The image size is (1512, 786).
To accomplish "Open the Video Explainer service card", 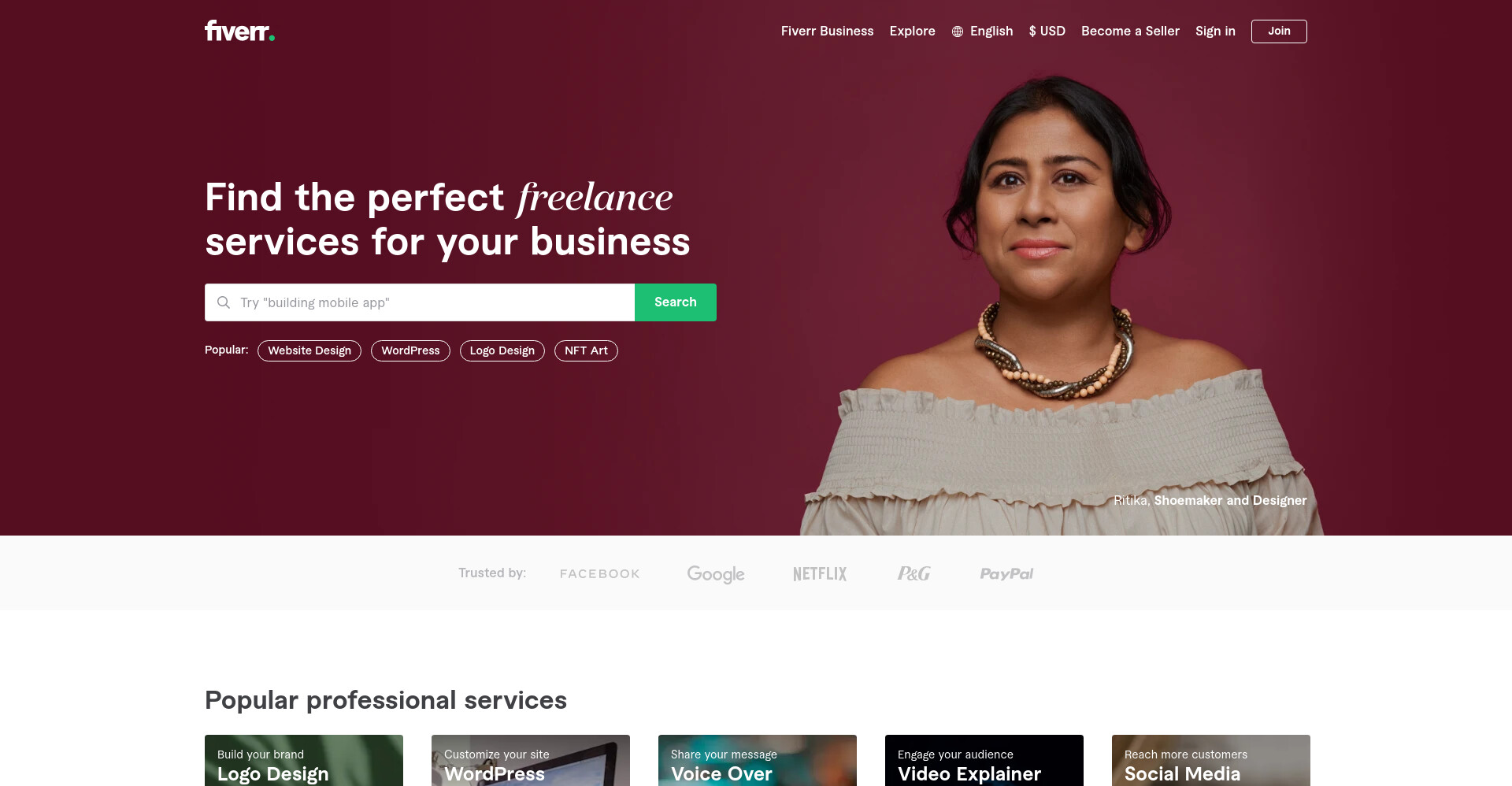I will tap(984, 760).
